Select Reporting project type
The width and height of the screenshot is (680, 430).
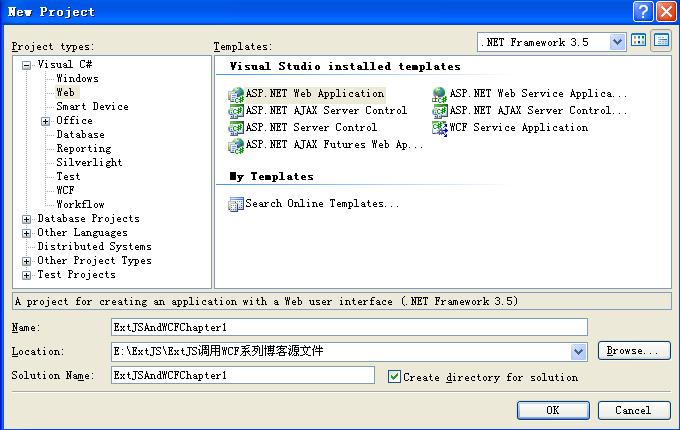84,149
